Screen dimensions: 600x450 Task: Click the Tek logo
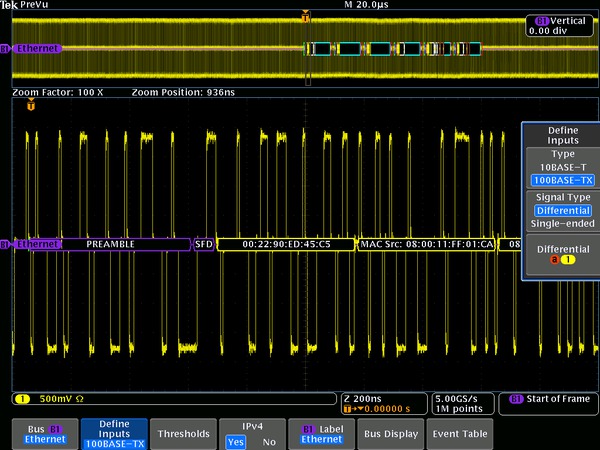(10, 5)
